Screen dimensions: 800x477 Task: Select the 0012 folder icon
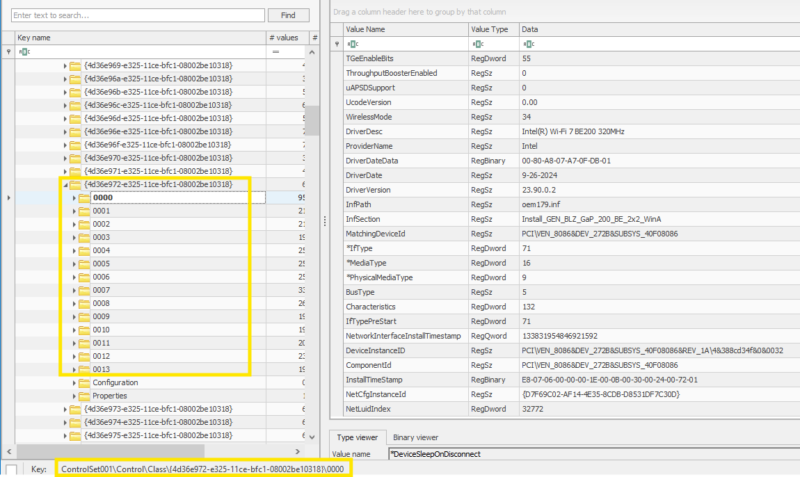pyautogui.click(x=84, y=357)
